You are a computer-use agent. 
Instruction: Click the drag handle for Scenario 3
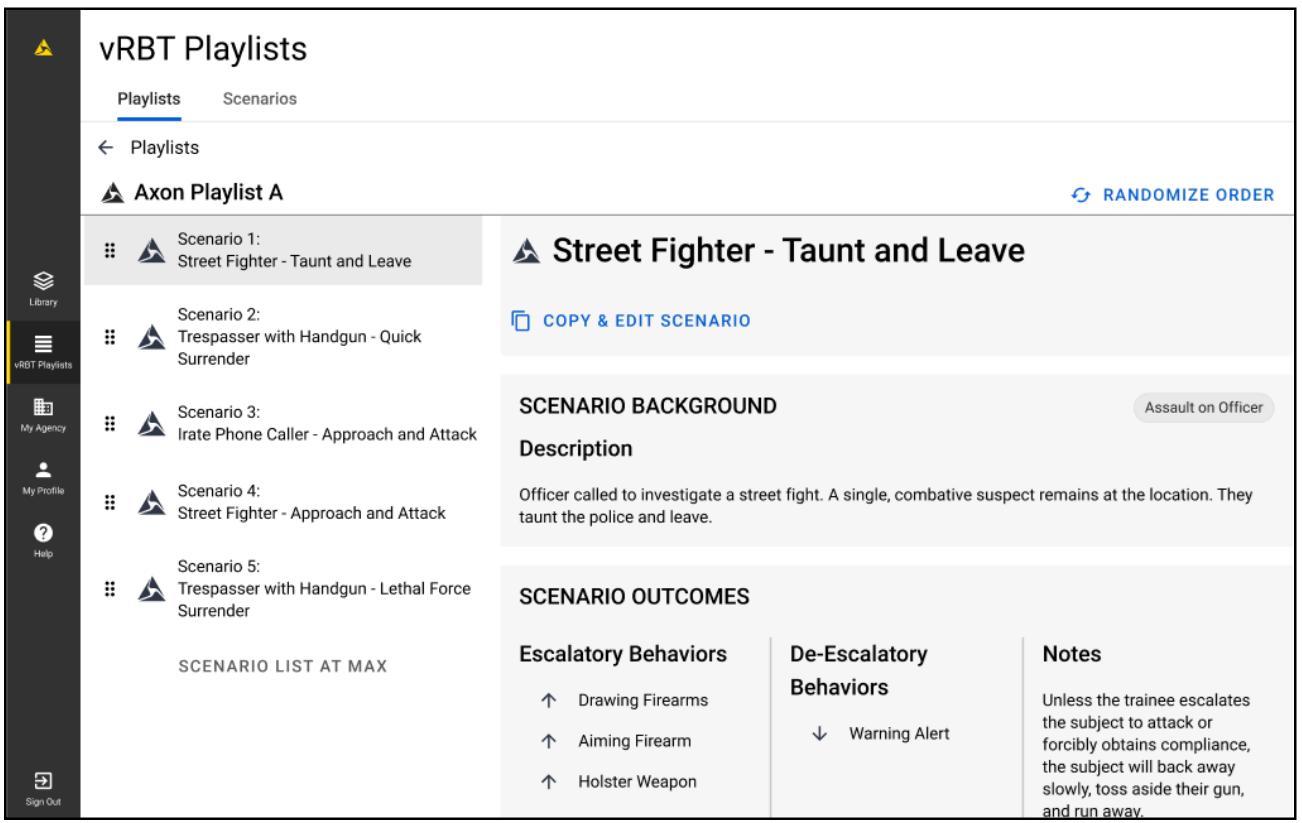[110, 424]
